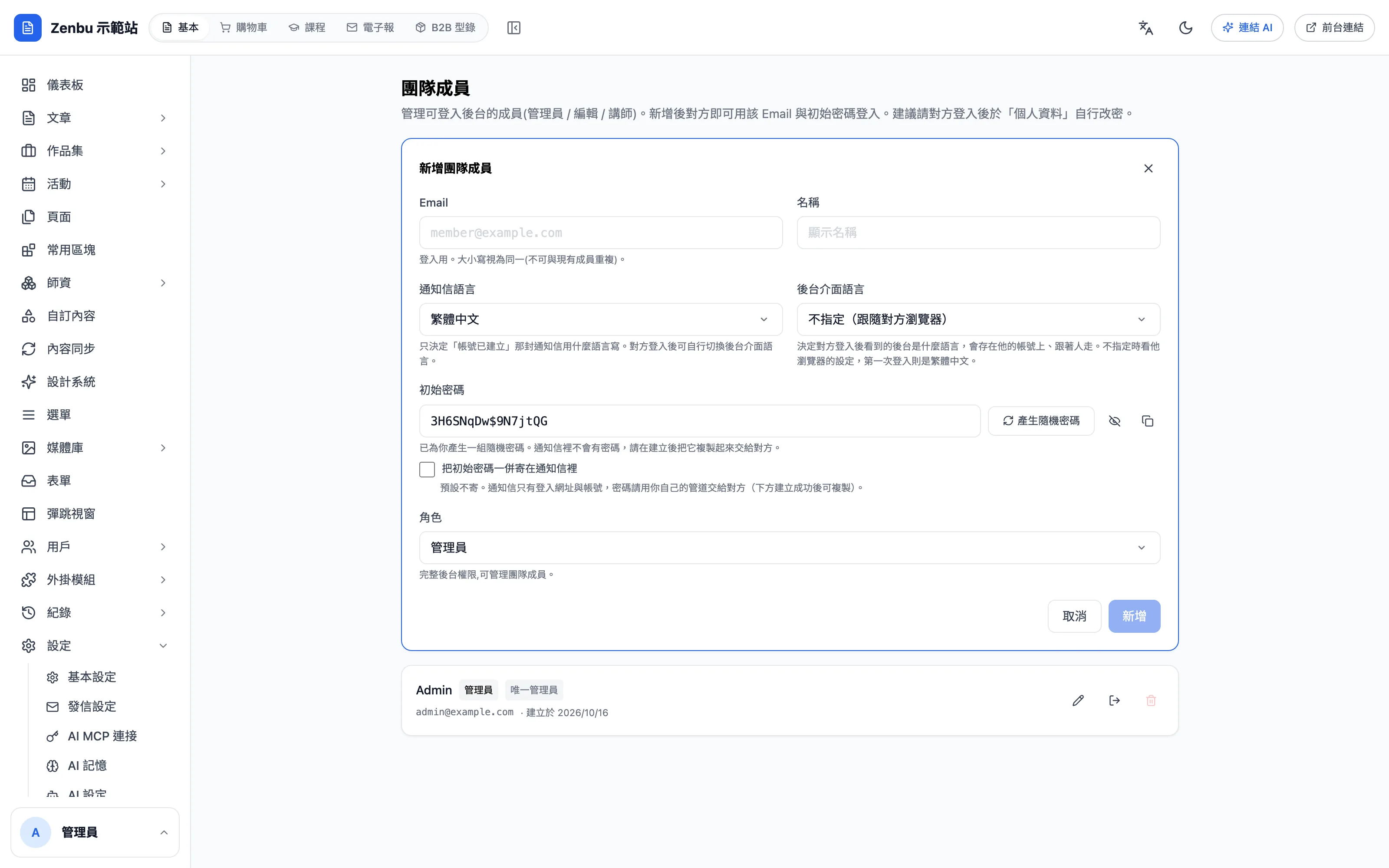The image size is (1389, 868).
Task: Collapse the 設定 sidebar section
Action: coord(95,646)
